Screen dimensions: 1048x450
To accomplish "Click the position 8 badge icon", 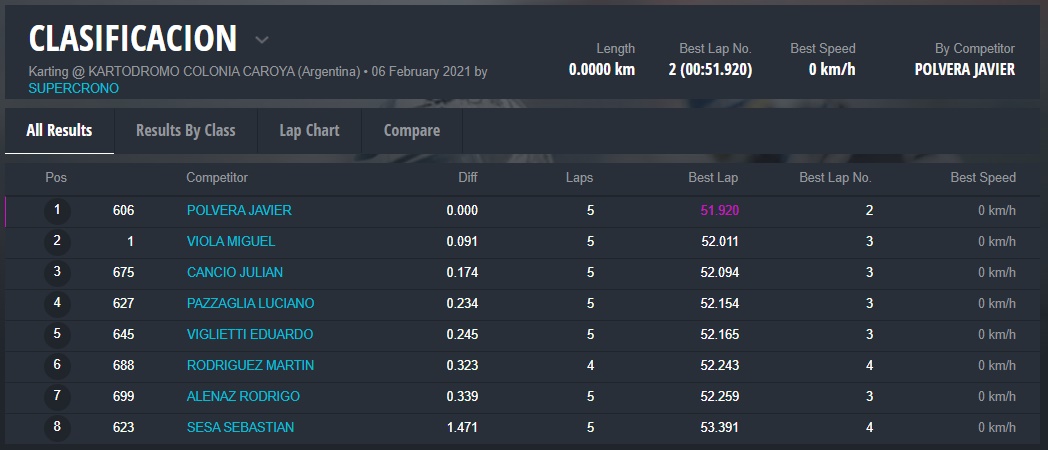I will 57,427.
